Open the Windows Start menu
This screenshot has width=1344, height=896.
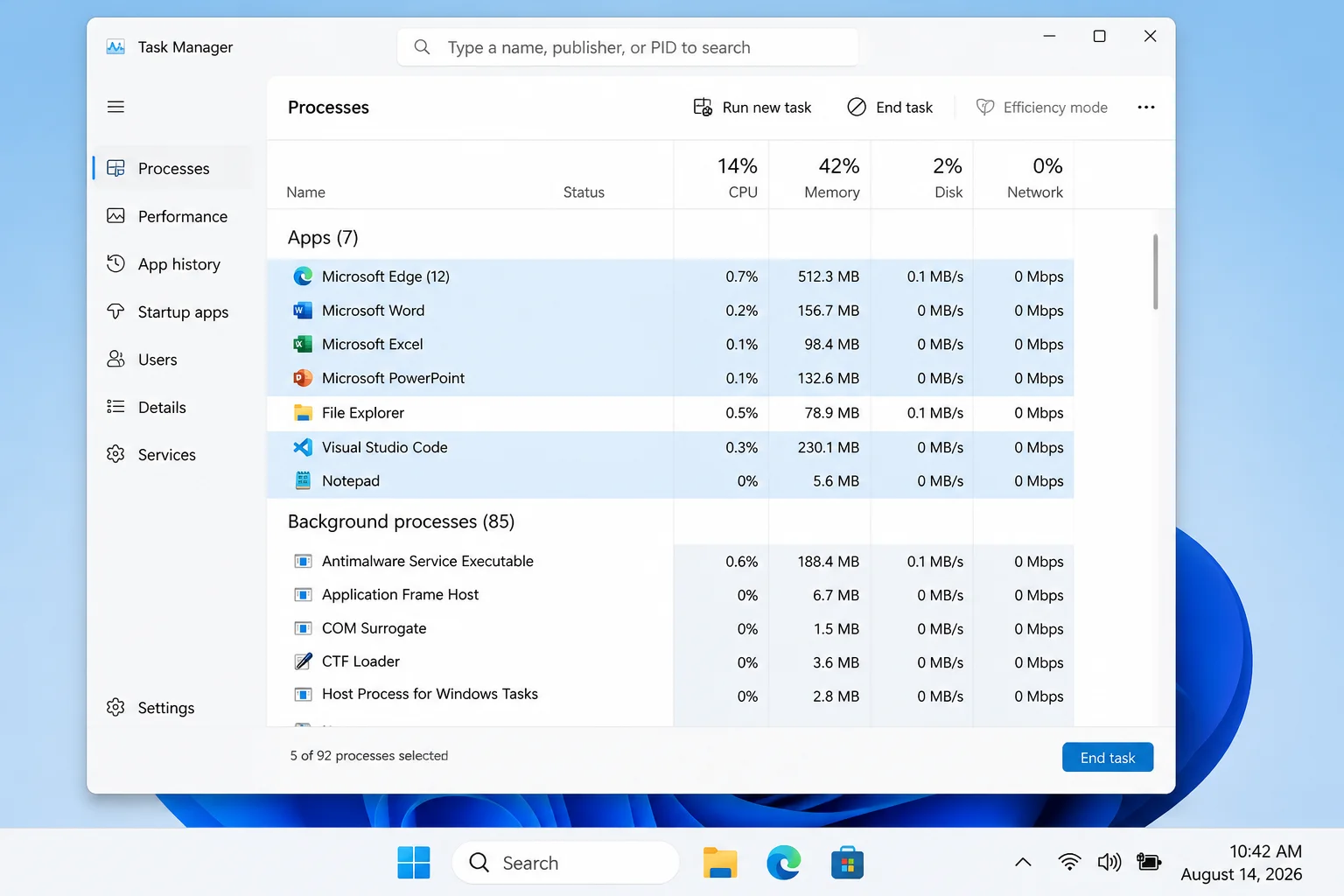pyautogui.click(x=414, y=863)
